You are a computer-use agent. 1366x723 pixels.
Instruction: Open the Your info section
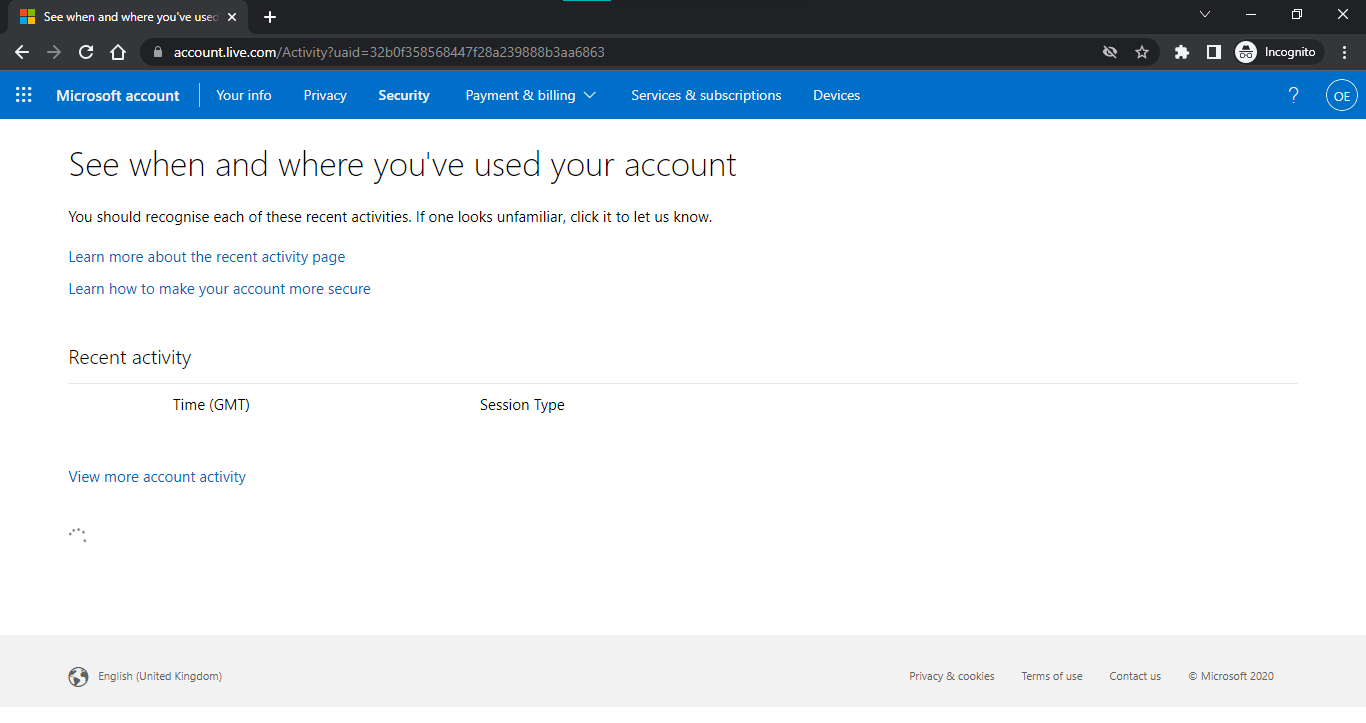tap(244, 95)
